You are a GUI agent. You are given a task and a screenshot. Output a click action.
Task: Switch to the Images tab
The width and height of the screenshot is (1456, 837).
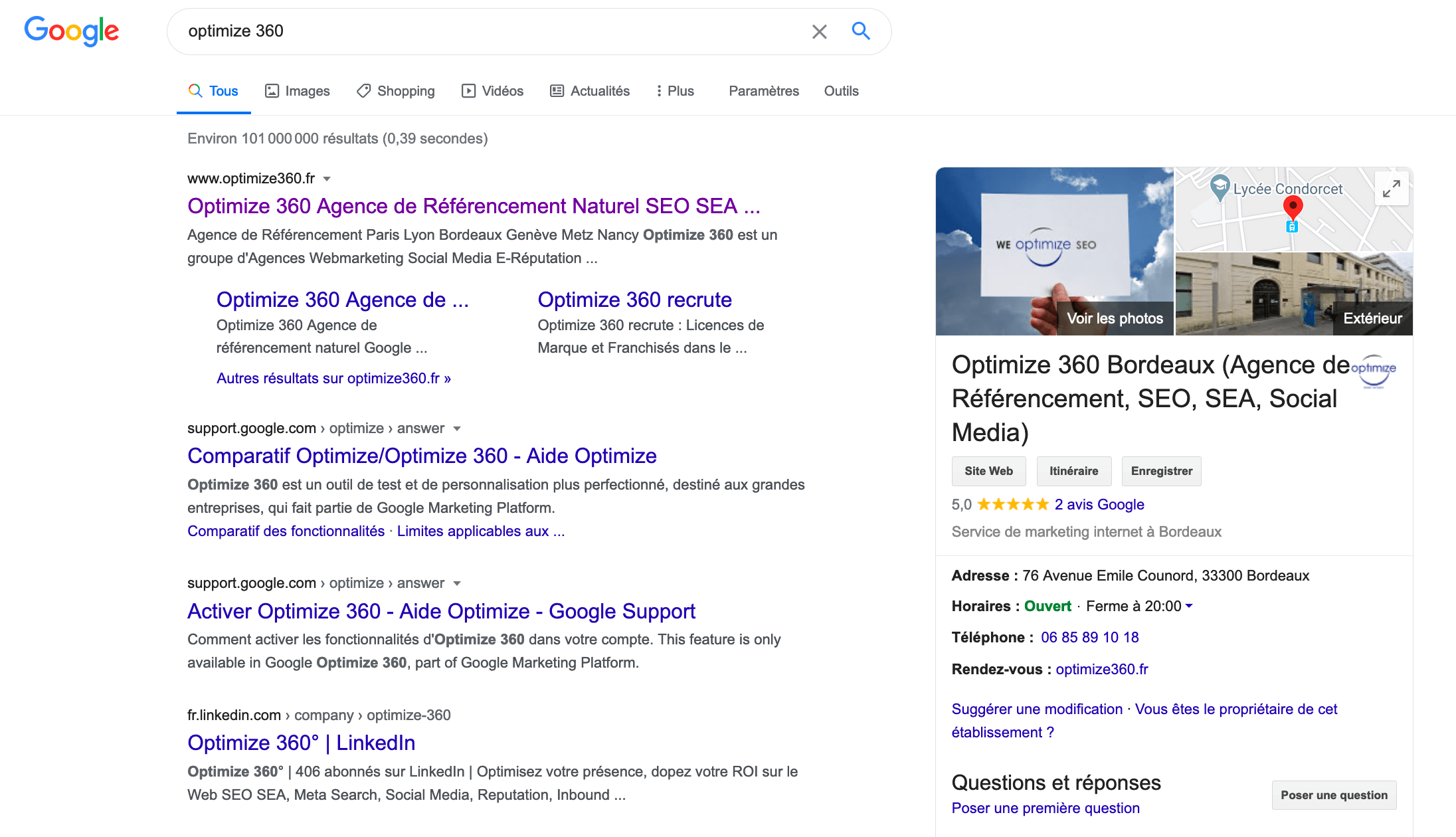297,91
